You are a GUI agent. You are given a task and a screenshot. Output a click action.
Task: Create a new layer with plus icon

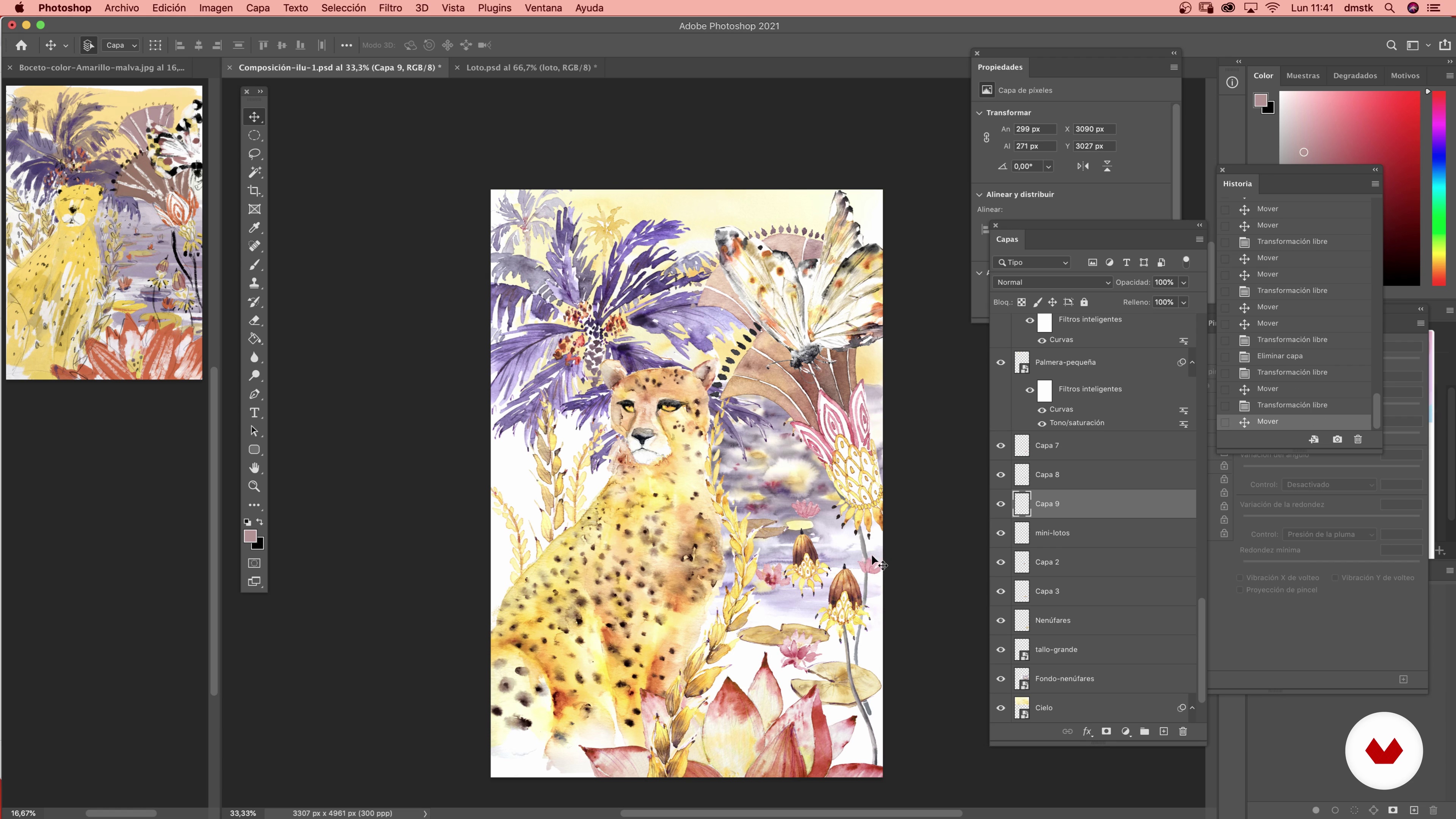click(1164, 731)
